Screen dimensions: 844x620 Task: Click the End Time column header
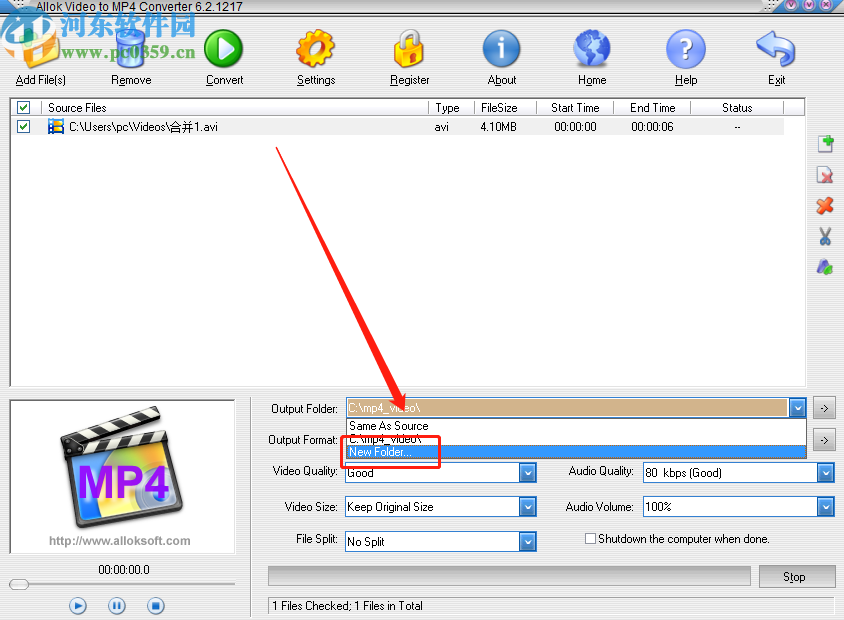tap(652, 108)
